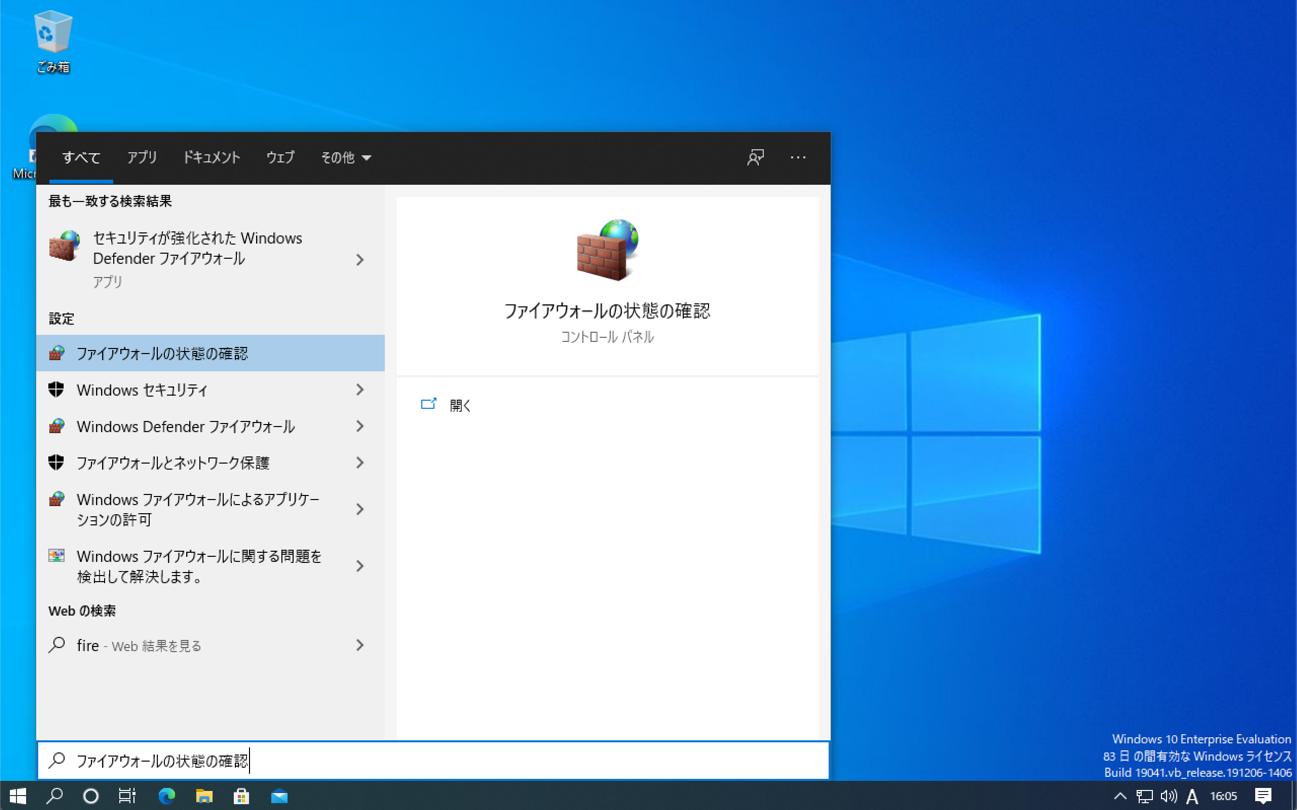Click the Windows セキュリティ shield icon
The image size is (1297, 810).
[56, 390]
